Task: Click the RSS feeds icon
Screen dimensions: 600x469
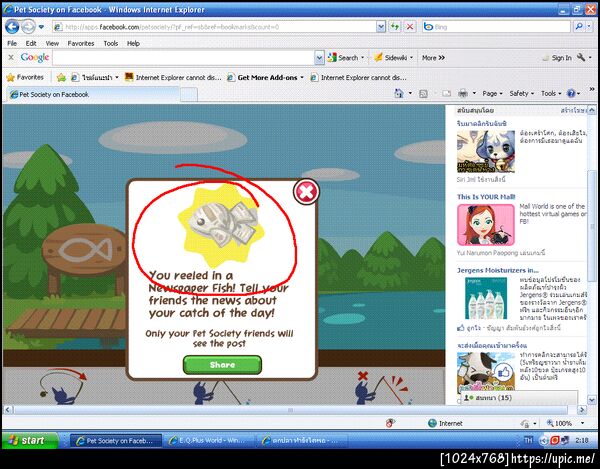Action: click(423, 94)
